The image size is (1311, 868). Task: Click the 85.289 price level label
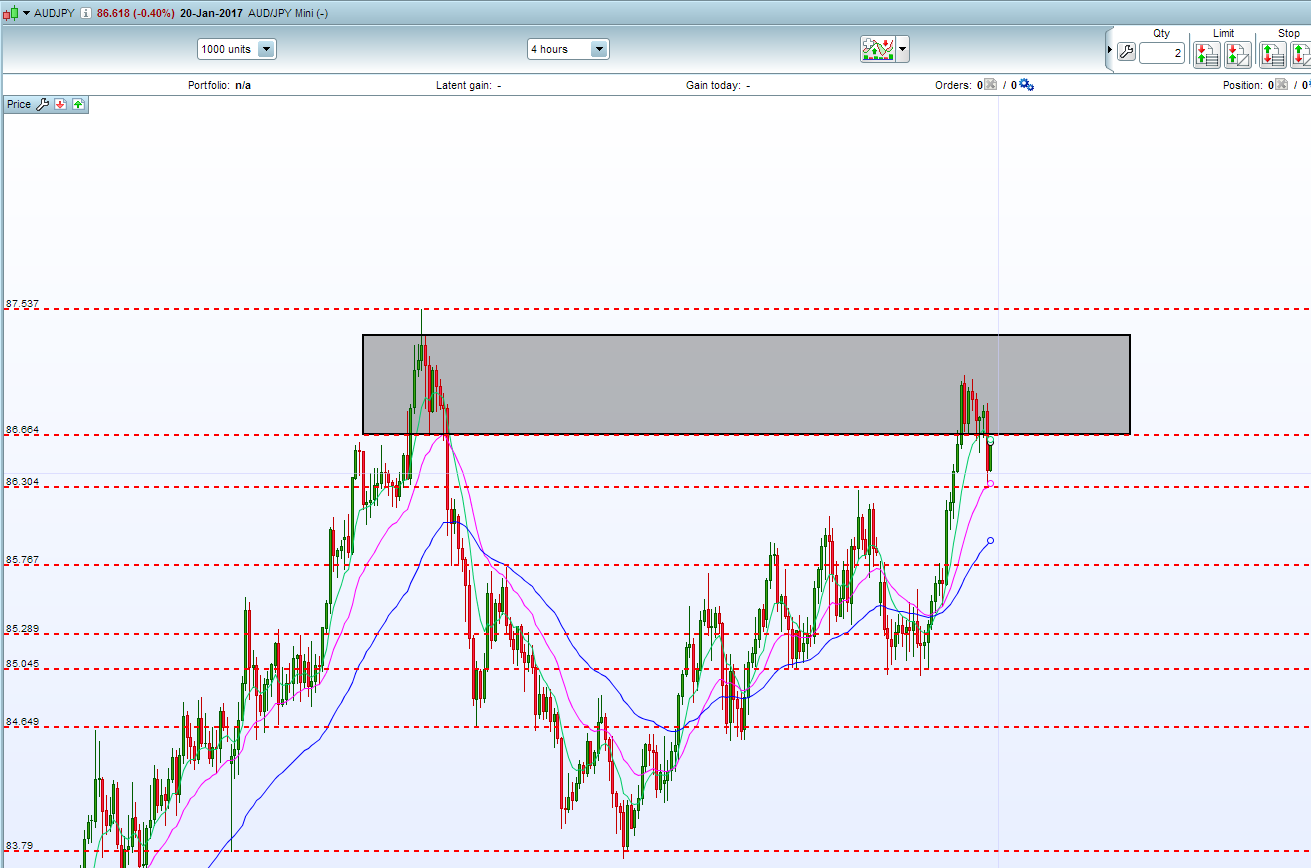pos(22,628)
